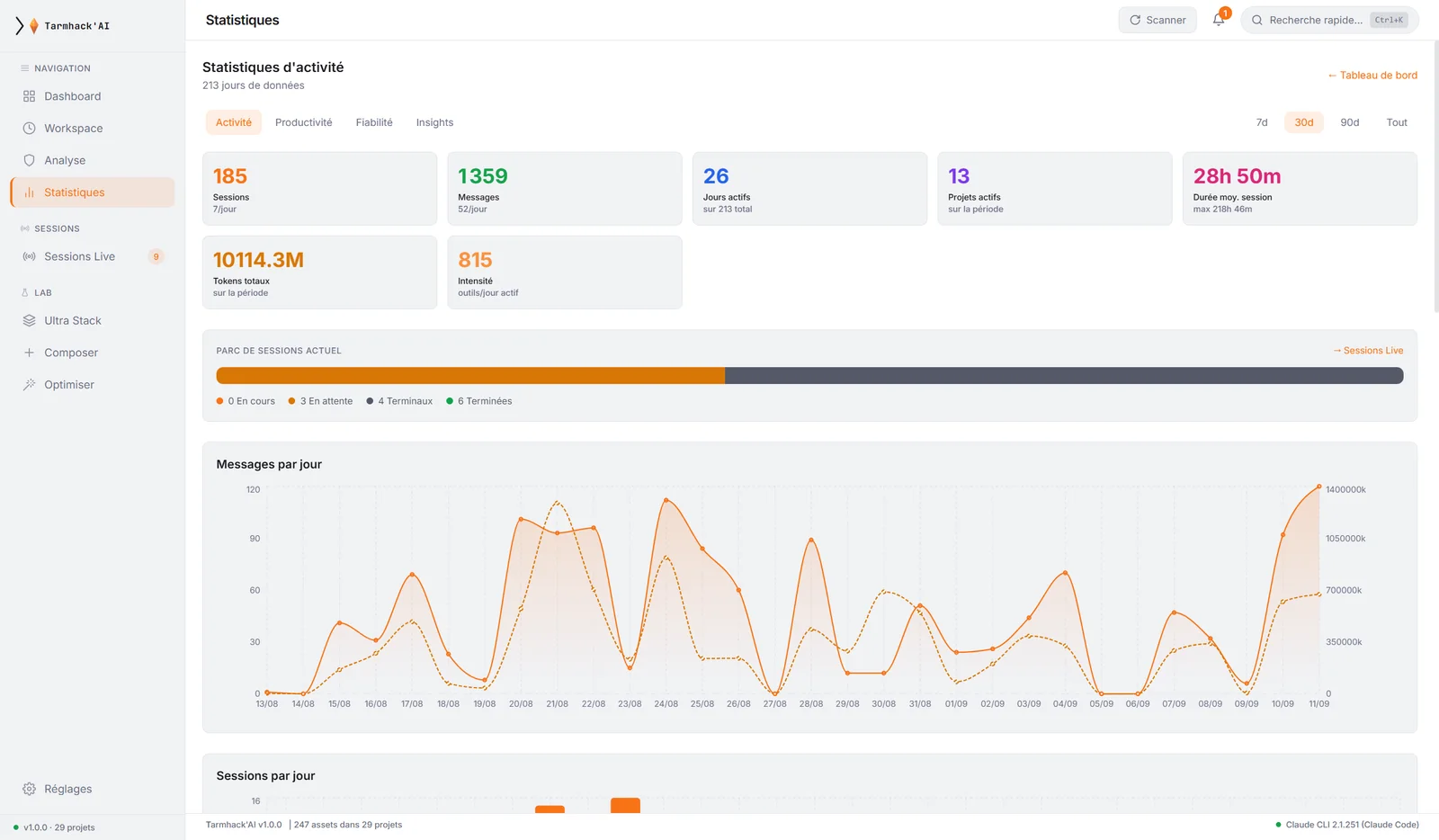Open notifications bell icon
This screenshot has width=1439, height=840.
1219,20
